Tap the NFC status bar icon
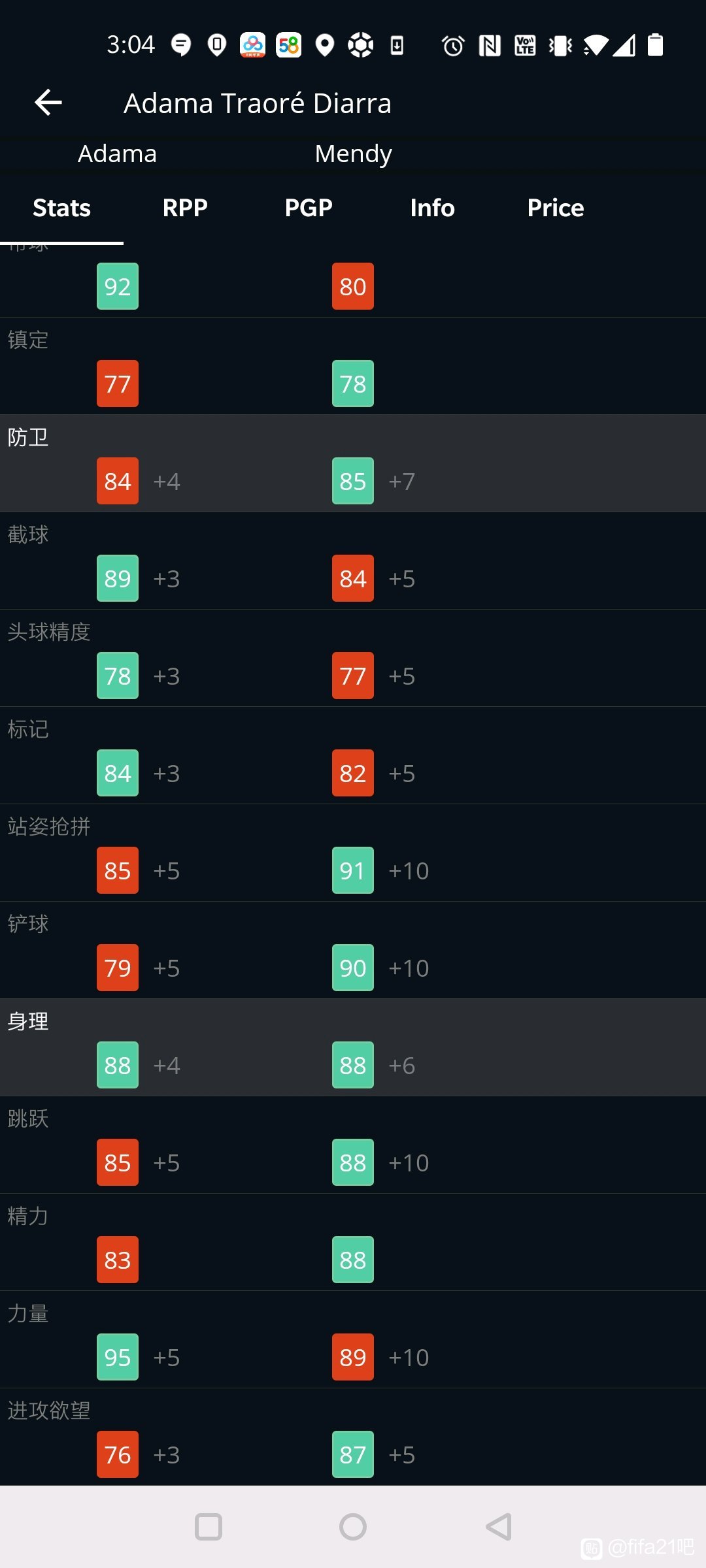706x1568 pixels. (x=490, y=46)
